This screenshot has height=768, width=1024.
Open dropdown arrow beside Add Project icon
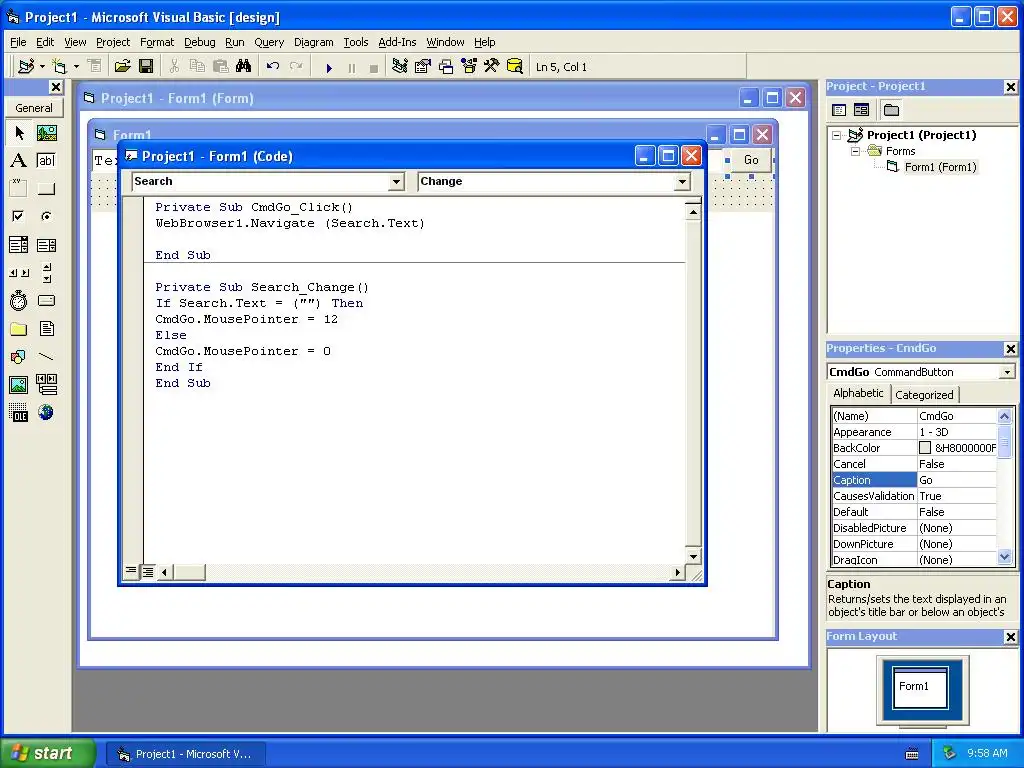pos(42,67)
